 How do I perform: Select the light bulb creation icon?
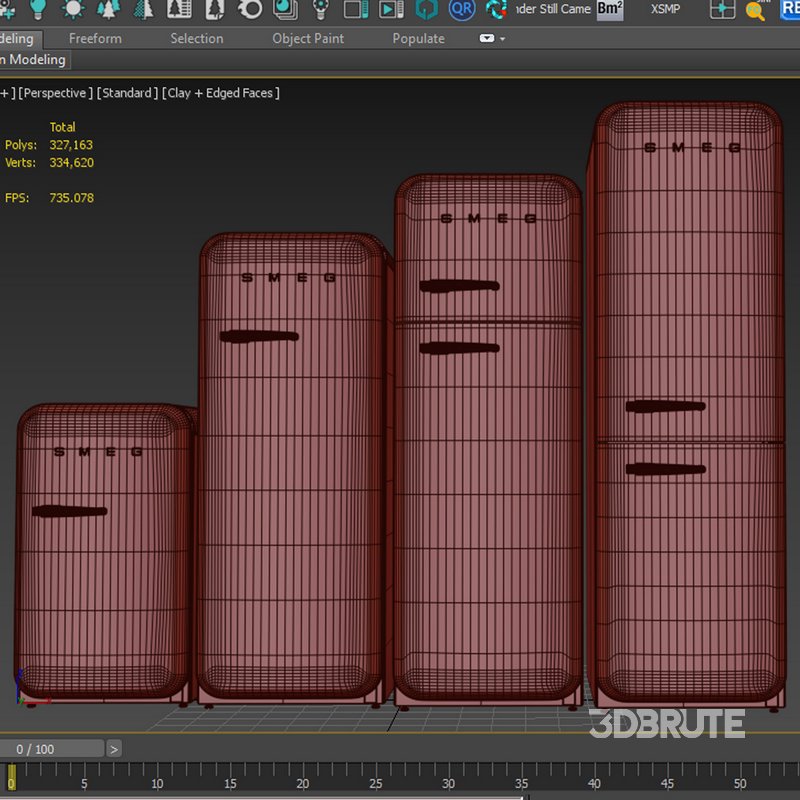point(40,12)
